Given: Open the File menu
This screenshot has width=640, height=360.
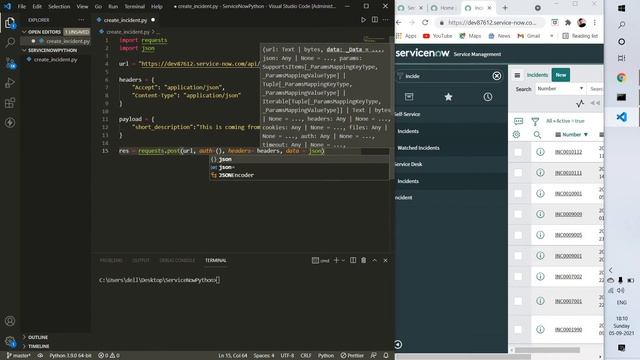Looking at the screenshot, I should coord(22,7).
